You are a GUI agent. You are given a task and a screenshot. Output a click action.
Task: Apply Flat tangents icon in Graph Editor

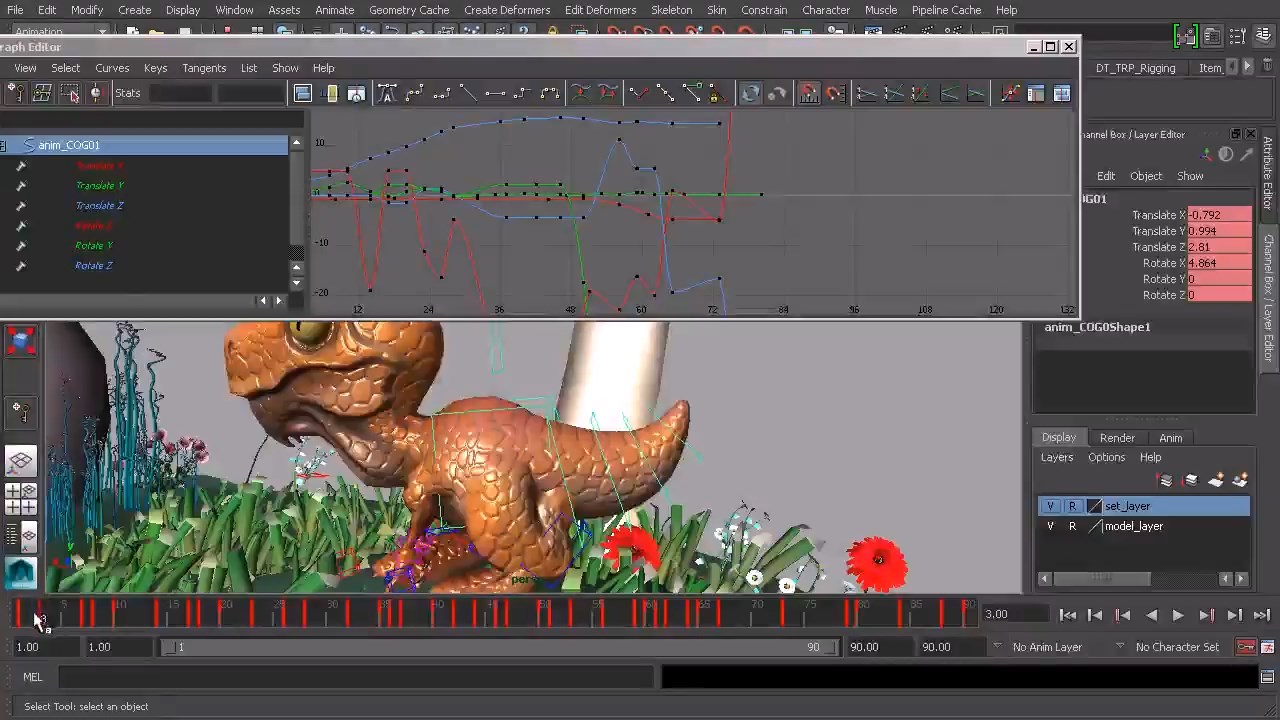coord(495,93)
